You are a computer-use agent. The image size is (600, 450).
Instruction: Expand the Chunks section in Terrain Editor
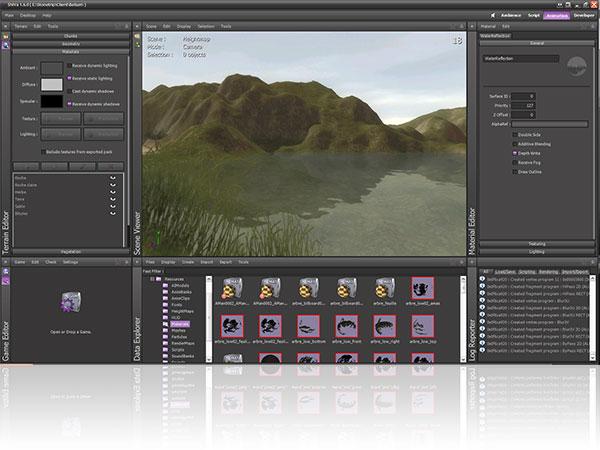tap(71, 36)
